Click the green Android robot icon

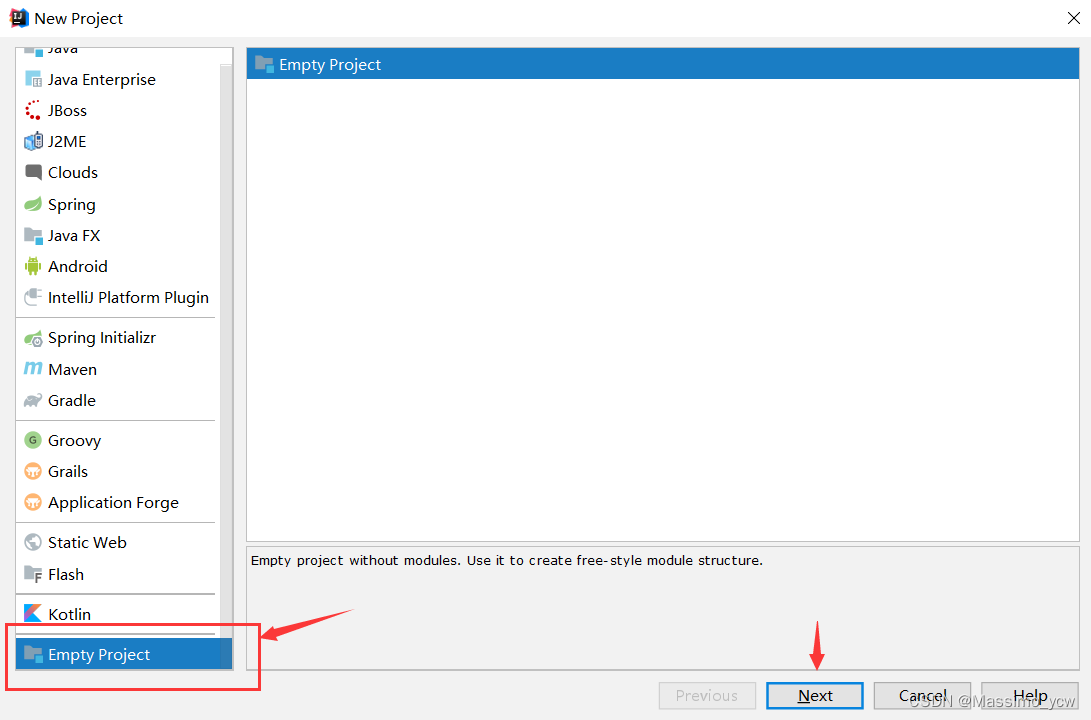point(33,266)
